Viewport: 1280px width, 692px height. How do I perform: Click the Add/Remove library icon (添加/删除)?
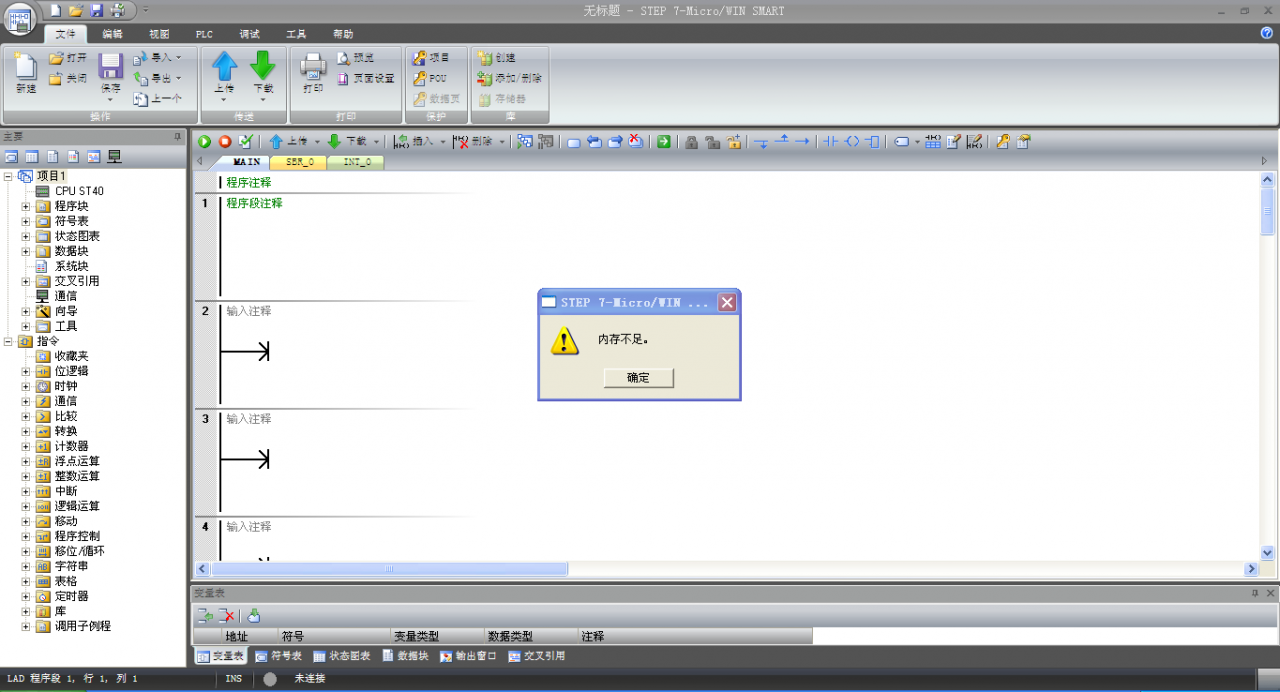click(x=486, y=78)
